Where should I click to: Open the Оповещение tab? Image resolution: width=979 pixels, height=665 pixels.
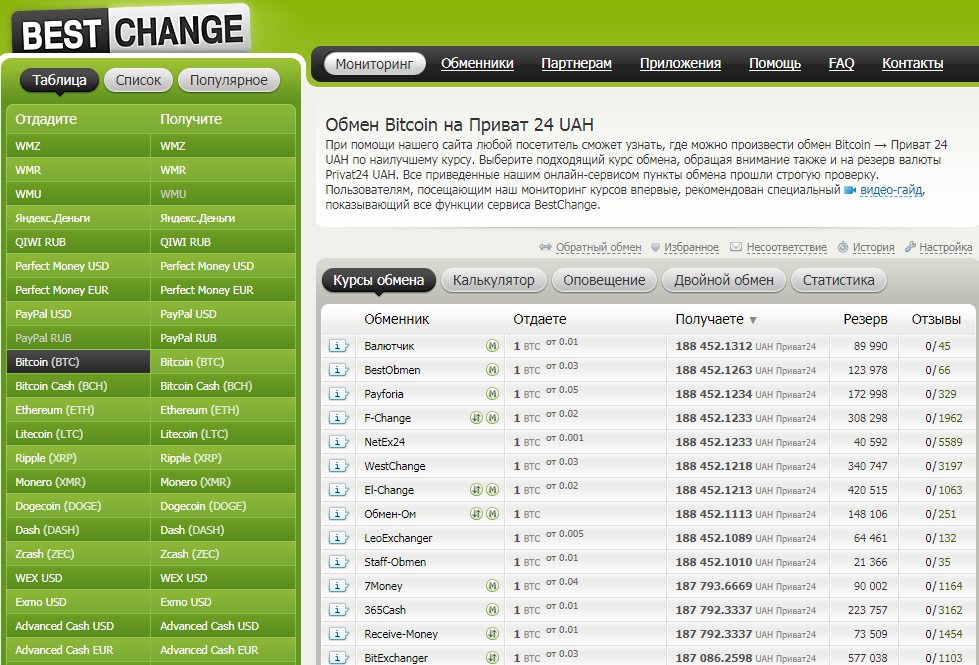coord(604,280)
